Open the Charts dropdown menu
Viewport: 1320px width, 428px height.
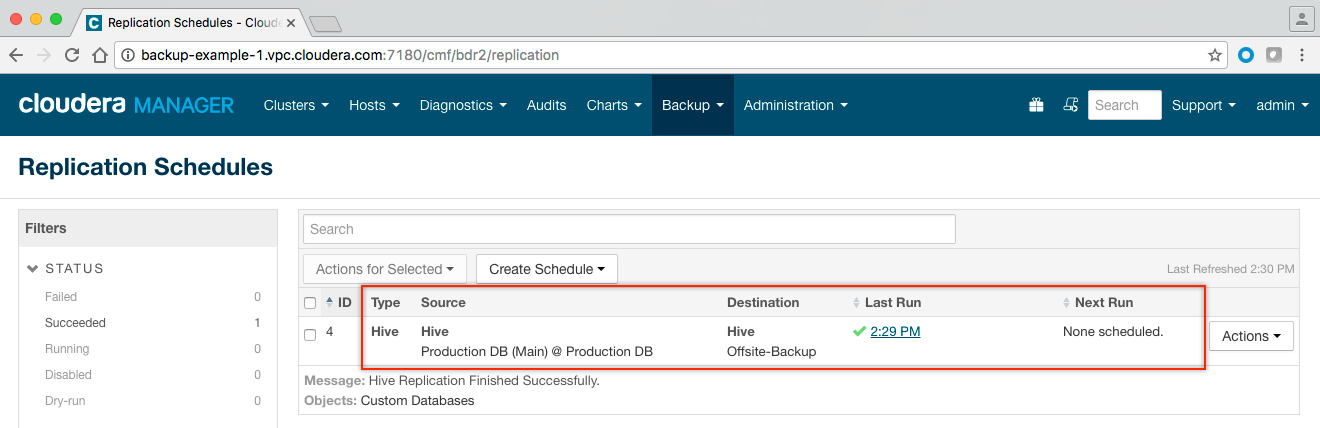[614, 105]
